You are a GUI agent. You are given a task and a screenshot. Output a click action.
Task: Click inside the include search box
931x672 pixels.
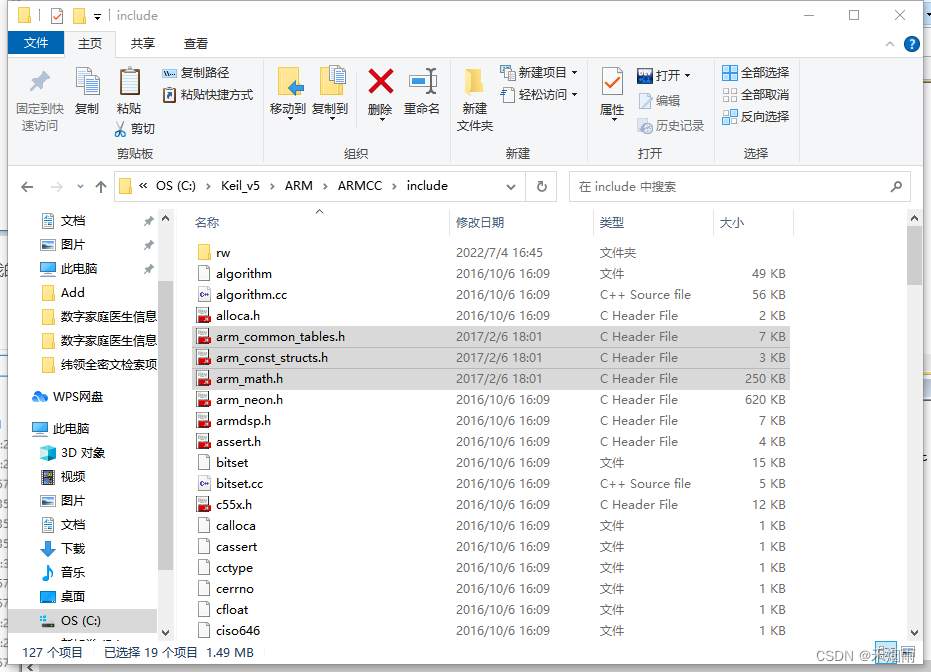pyautogui.click(x=740, y=186)
